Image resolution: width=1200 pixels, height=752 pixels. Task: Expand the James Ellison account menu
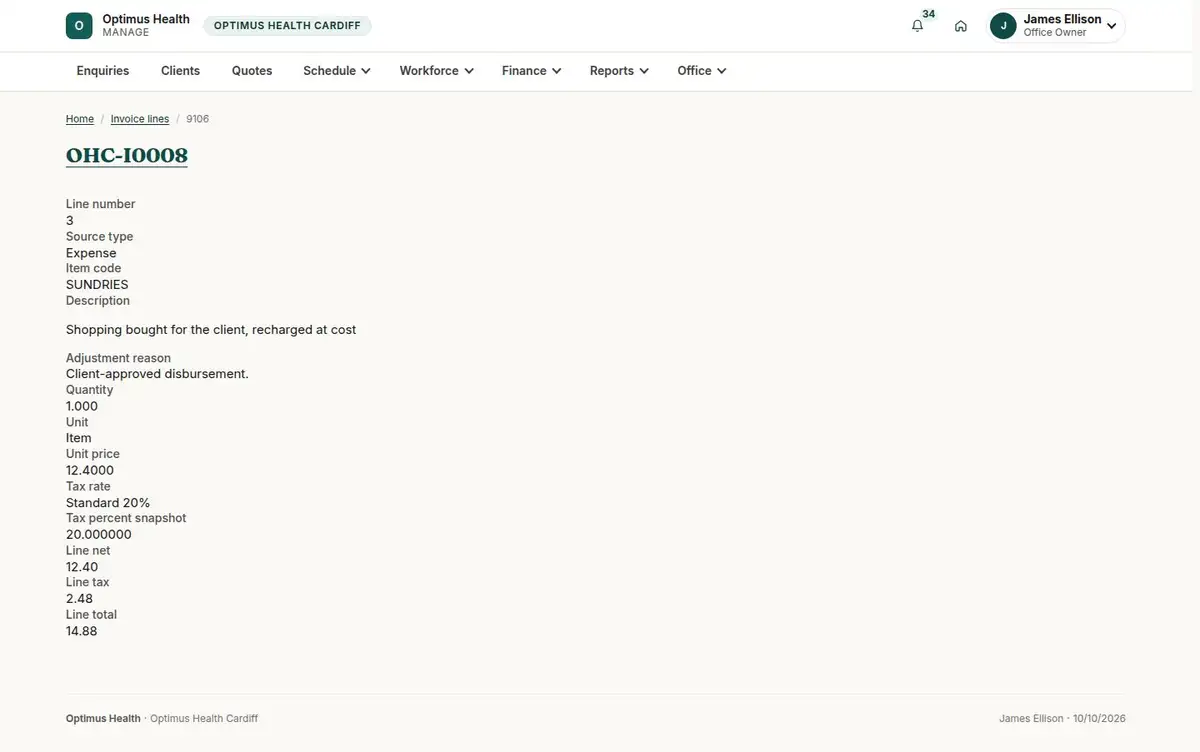pos(1056,26)
